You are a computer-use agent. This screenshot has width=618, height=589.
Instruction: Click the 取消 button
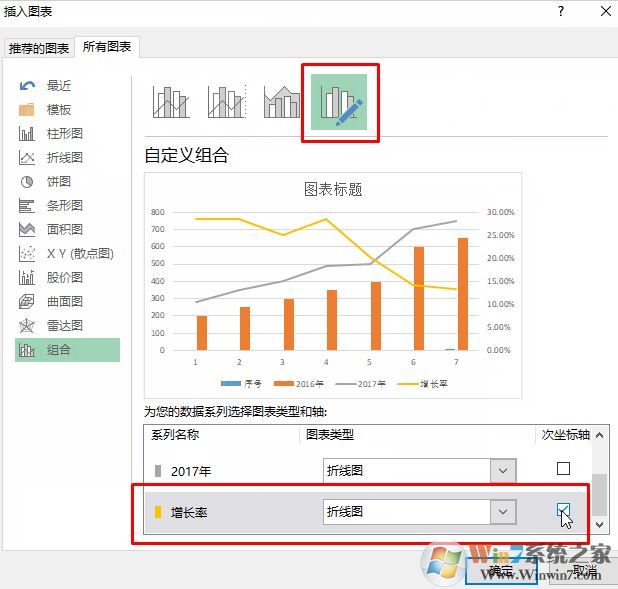(578, 571)
